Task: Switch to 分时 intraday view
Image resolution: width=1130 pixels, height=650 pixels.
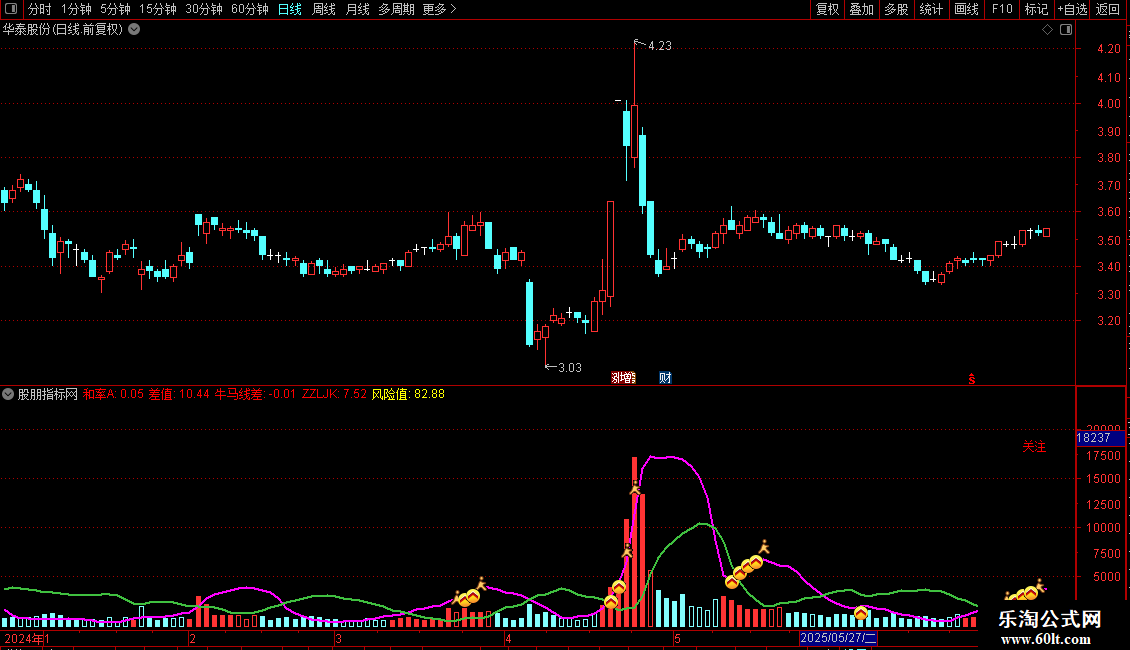Action: tap(39, 9)
